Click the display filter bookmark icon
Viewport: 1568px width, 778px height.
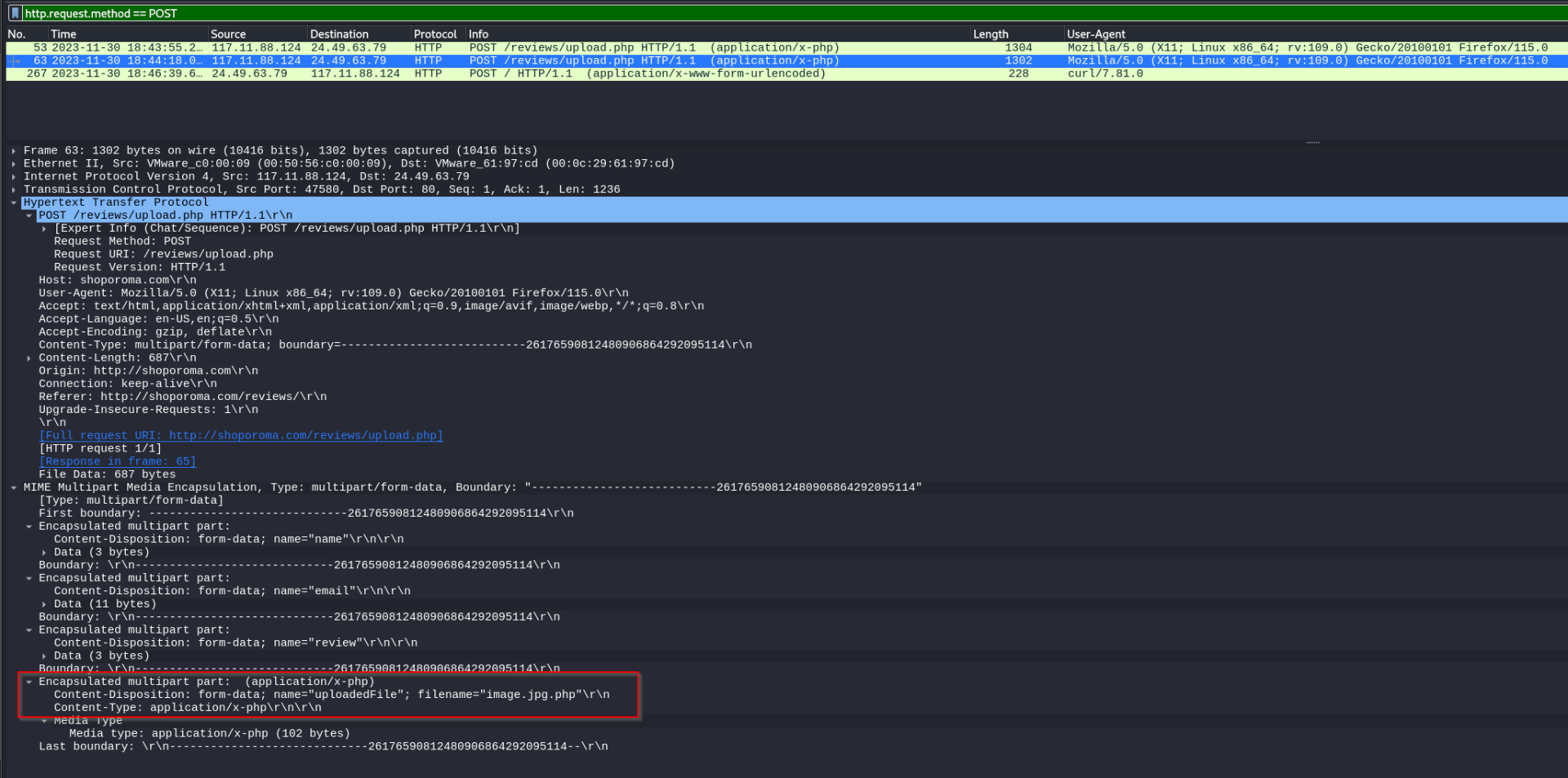[x=15, y=13]
